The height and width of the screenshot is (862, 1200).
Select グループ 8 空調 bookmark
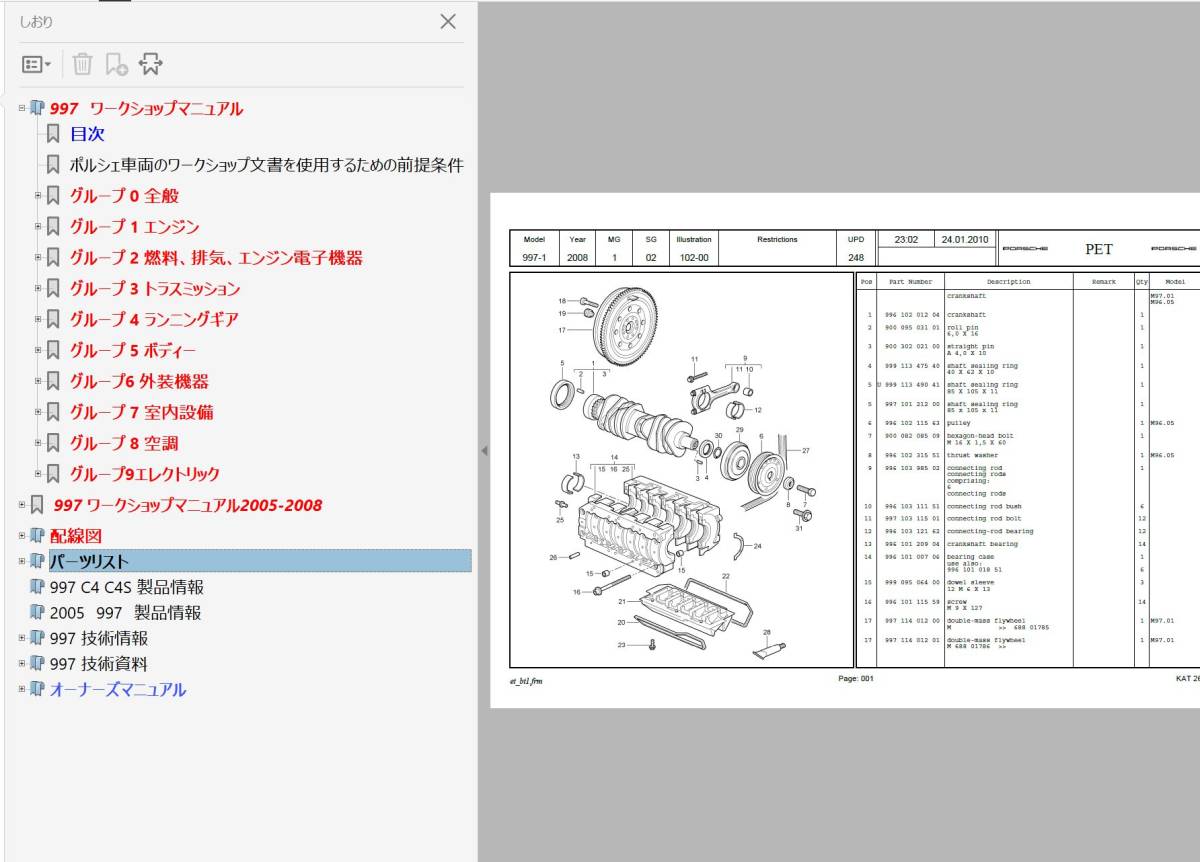click(123, 444)
